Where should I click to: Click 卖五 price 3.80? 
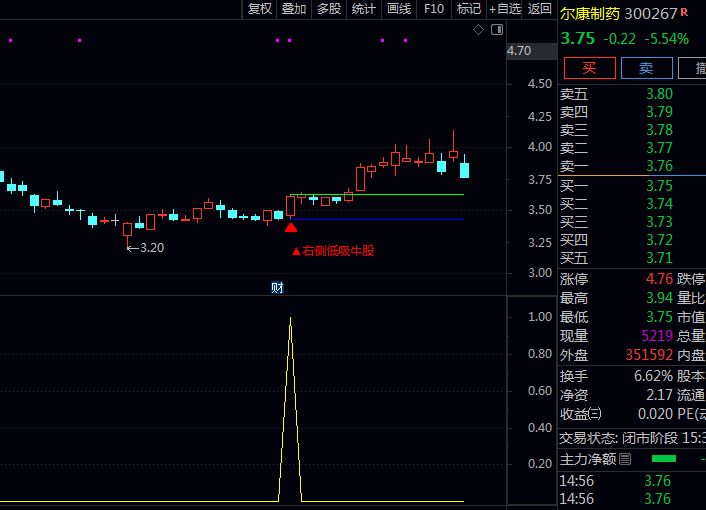659,94
